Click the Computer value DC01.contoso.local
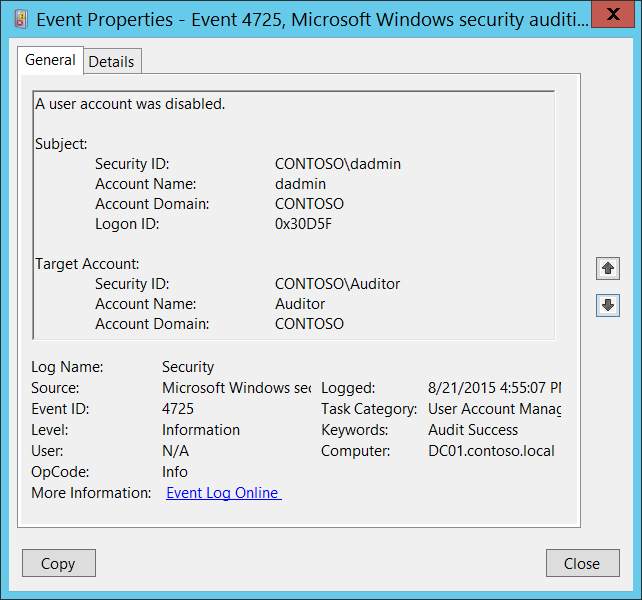The height and width of the screenshot is (600, 642). click(491, 451)
